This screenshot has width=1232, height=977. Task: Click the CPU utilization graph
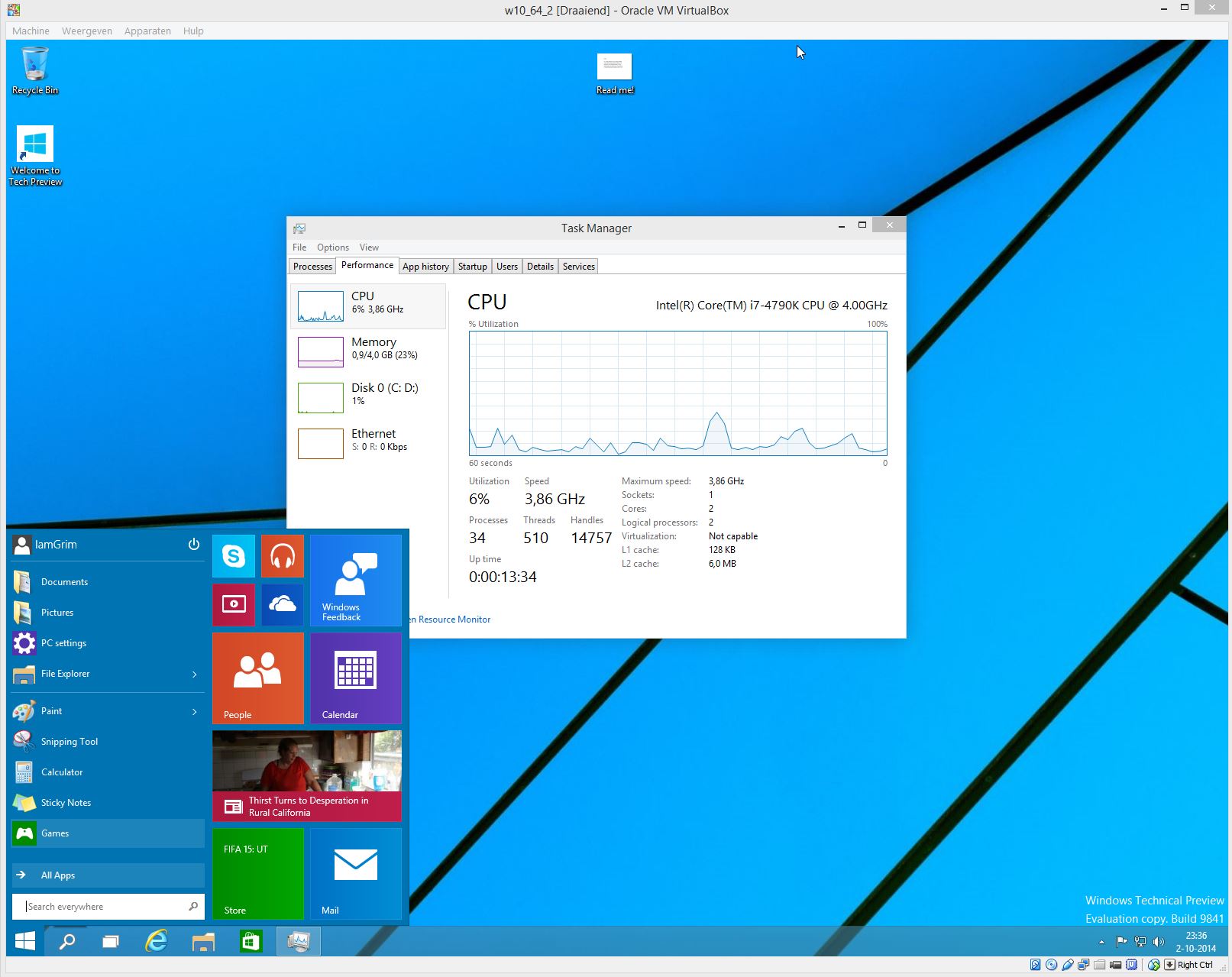pos(677,393)
